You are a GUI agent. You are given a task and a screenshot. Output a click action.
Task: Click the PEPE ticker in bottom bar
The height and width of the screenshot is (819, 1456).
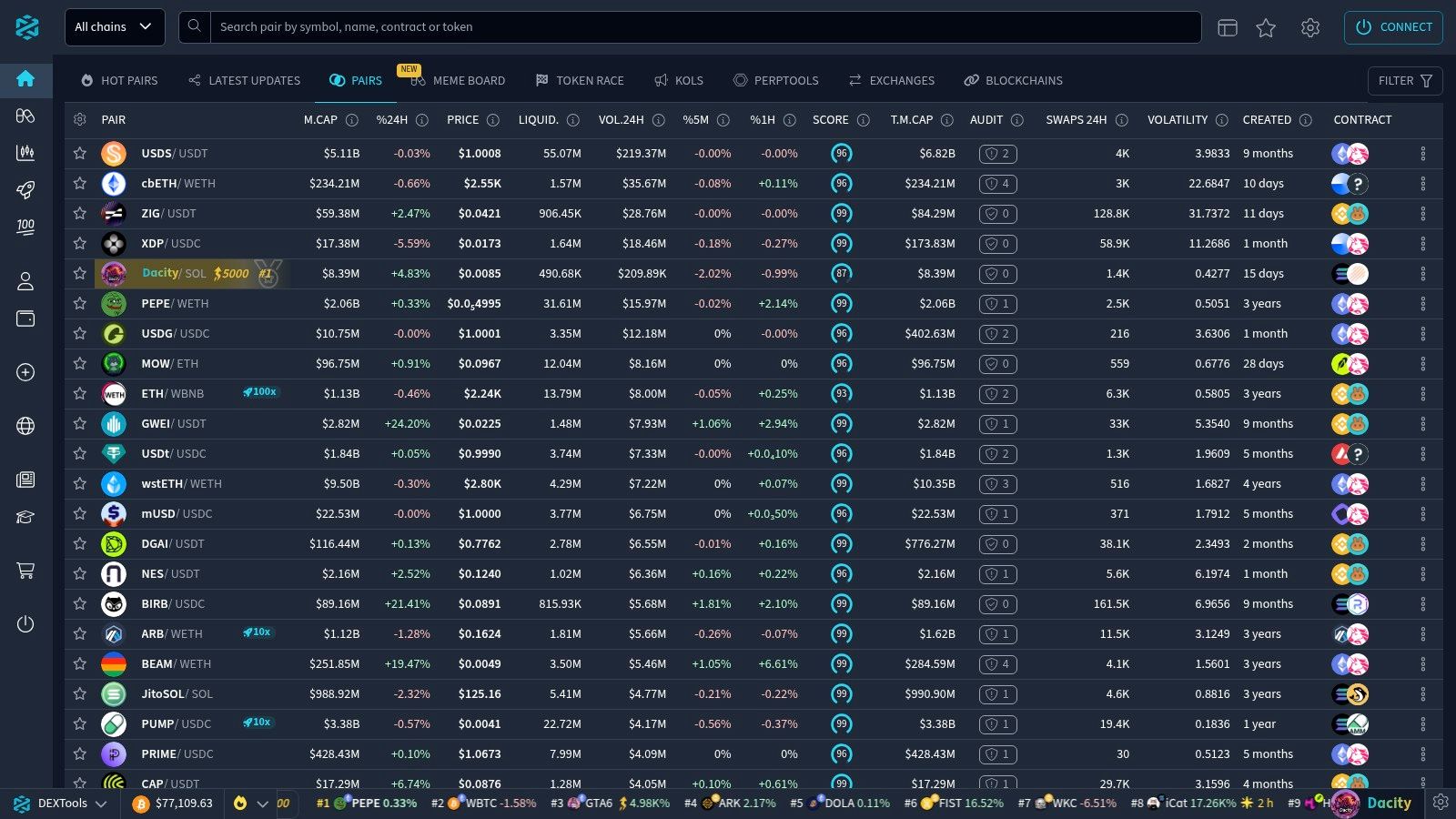[367, 804]
